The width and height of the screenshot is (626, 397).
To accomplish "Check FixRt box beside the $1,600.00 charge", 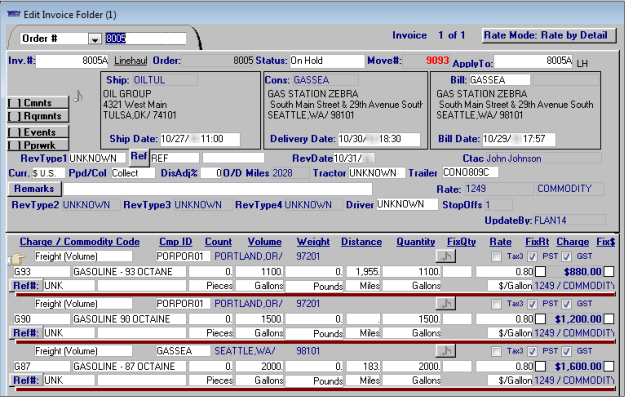I will pos(540,366).
